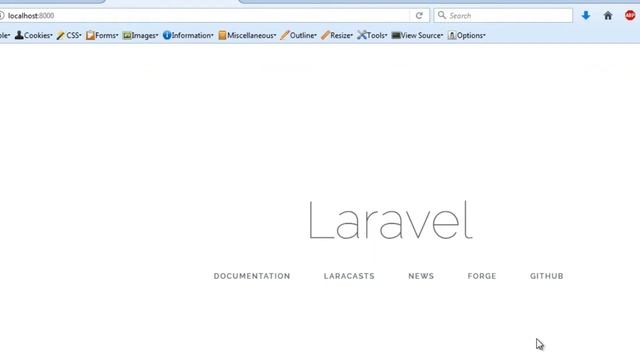Go to the home page icon
The image size is (640, 360).
coord(608,16)
